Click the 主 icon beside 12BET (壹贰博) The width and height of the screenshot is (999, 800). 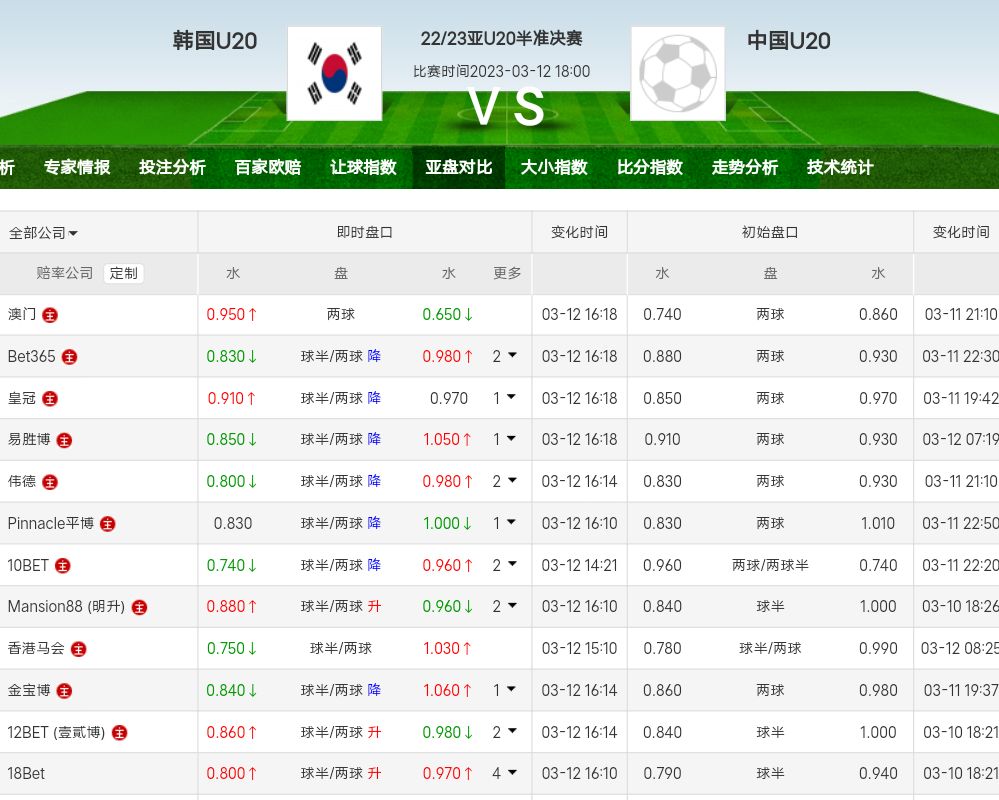pos(120,733)
